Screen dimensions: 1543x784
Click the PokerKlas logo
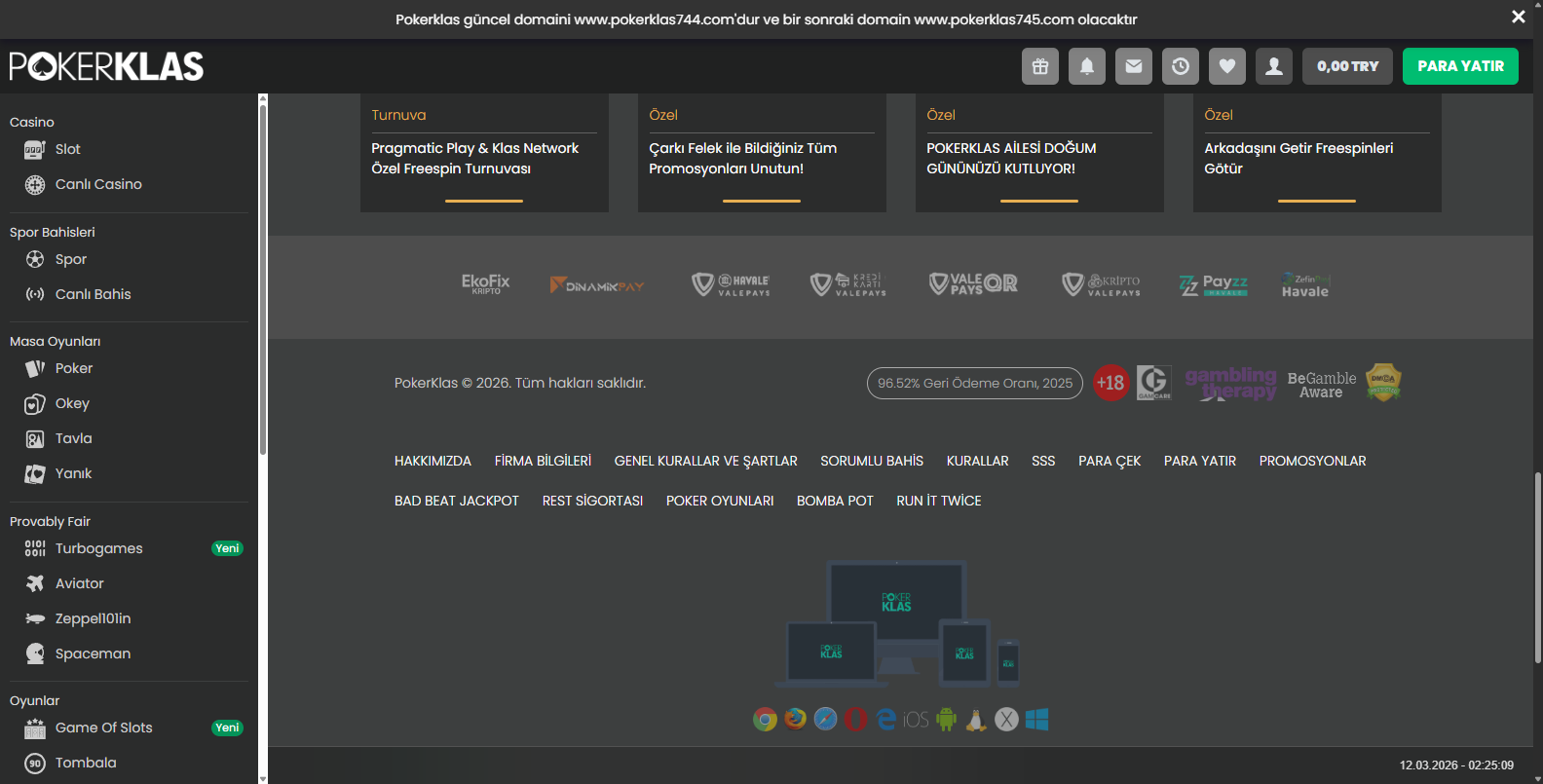click(x=106, y=66)
